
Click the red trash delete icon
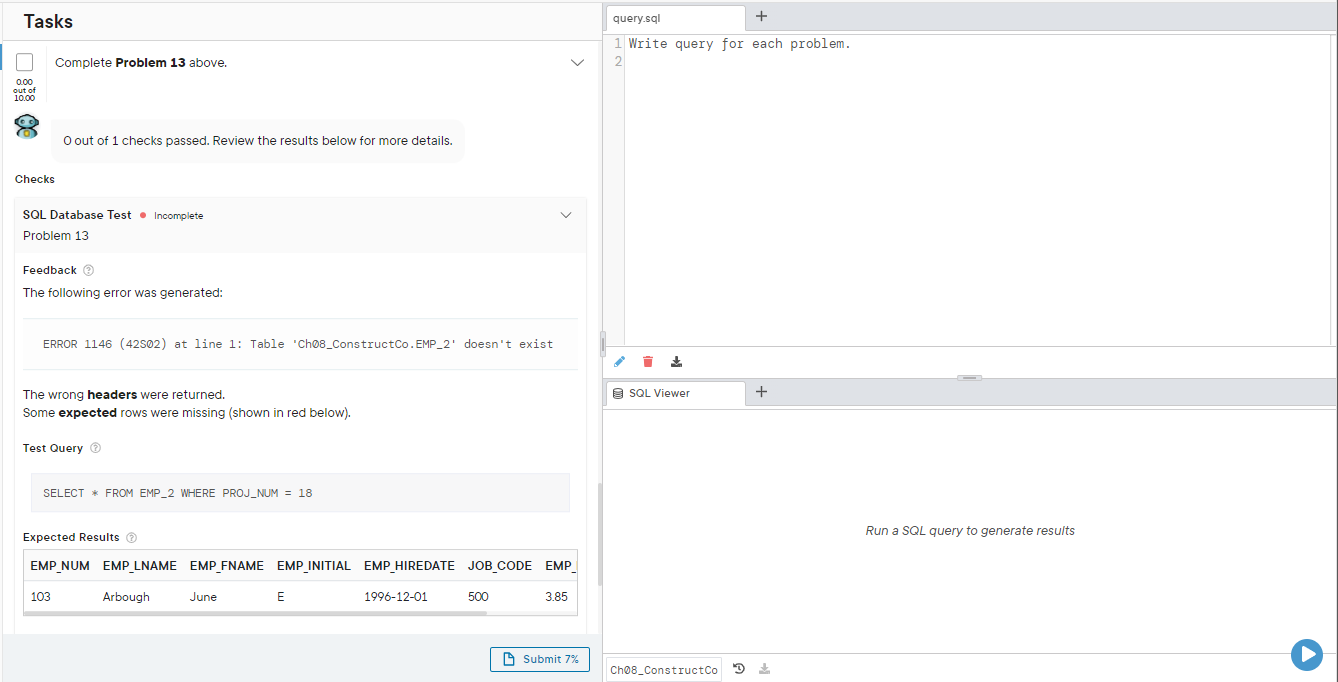(648, 362)
